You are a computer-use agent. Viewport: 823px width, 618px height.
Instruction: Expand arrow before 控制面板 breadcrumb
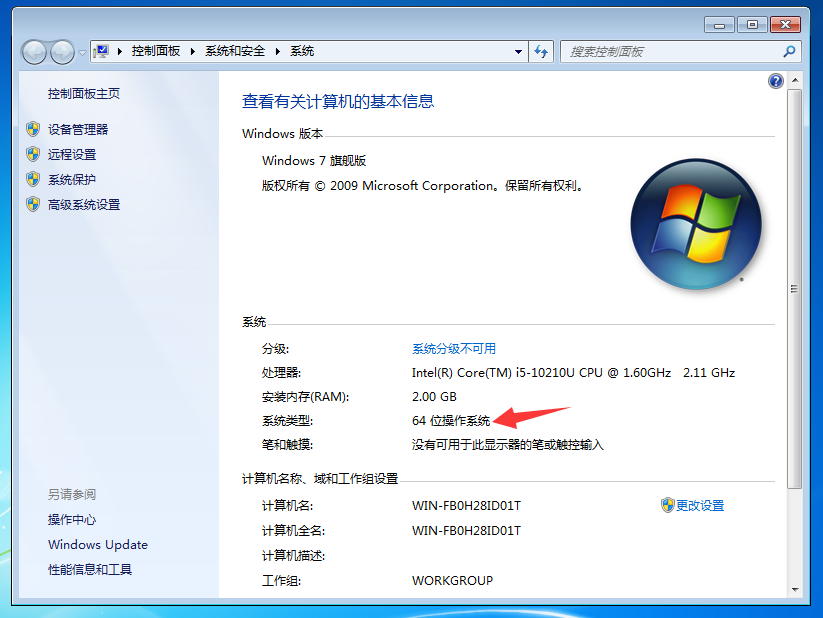tap(120, 51)
